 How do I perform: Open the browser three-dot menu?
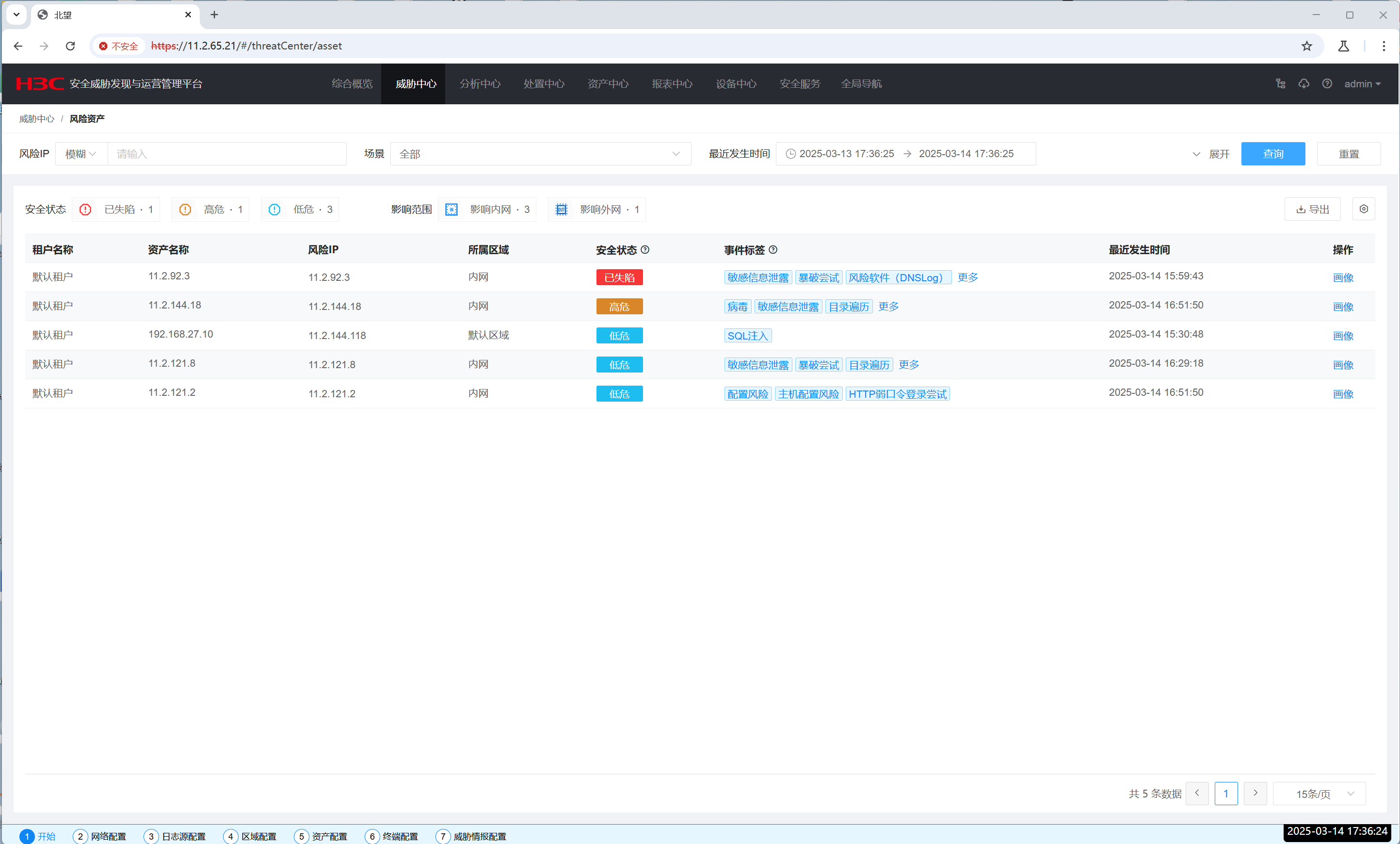point(1384,46)
